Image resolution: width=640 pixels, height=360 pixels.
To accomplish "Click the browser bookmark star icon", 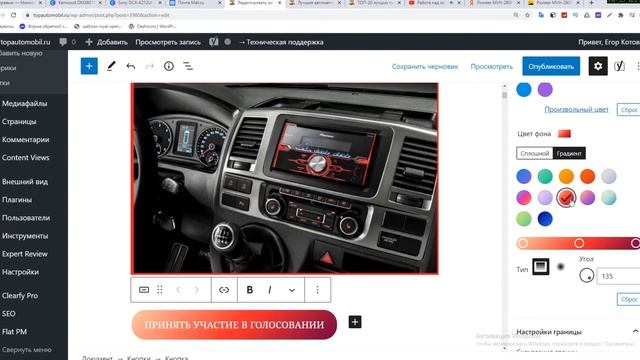I will coord(527,15).
